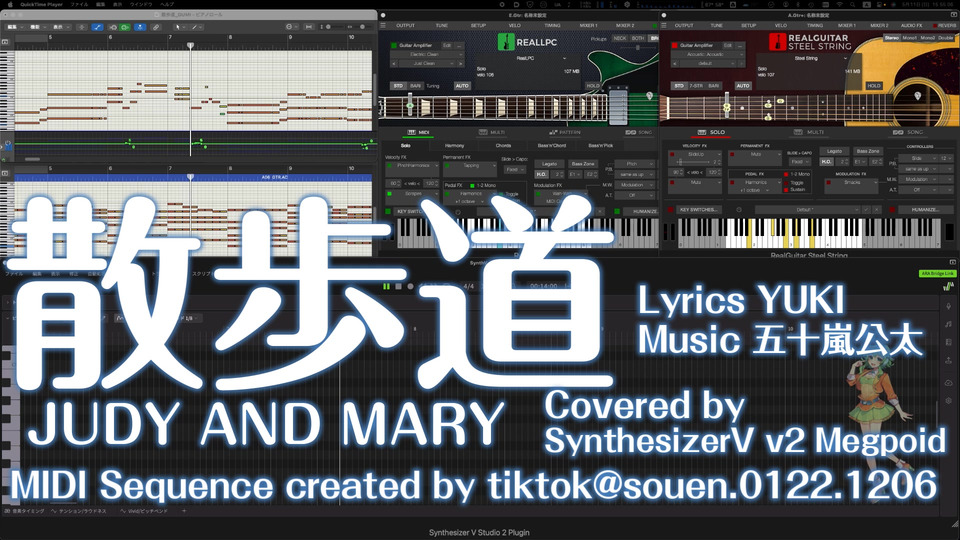Open the RealLPC hamburger menu icon

[384, 26]
